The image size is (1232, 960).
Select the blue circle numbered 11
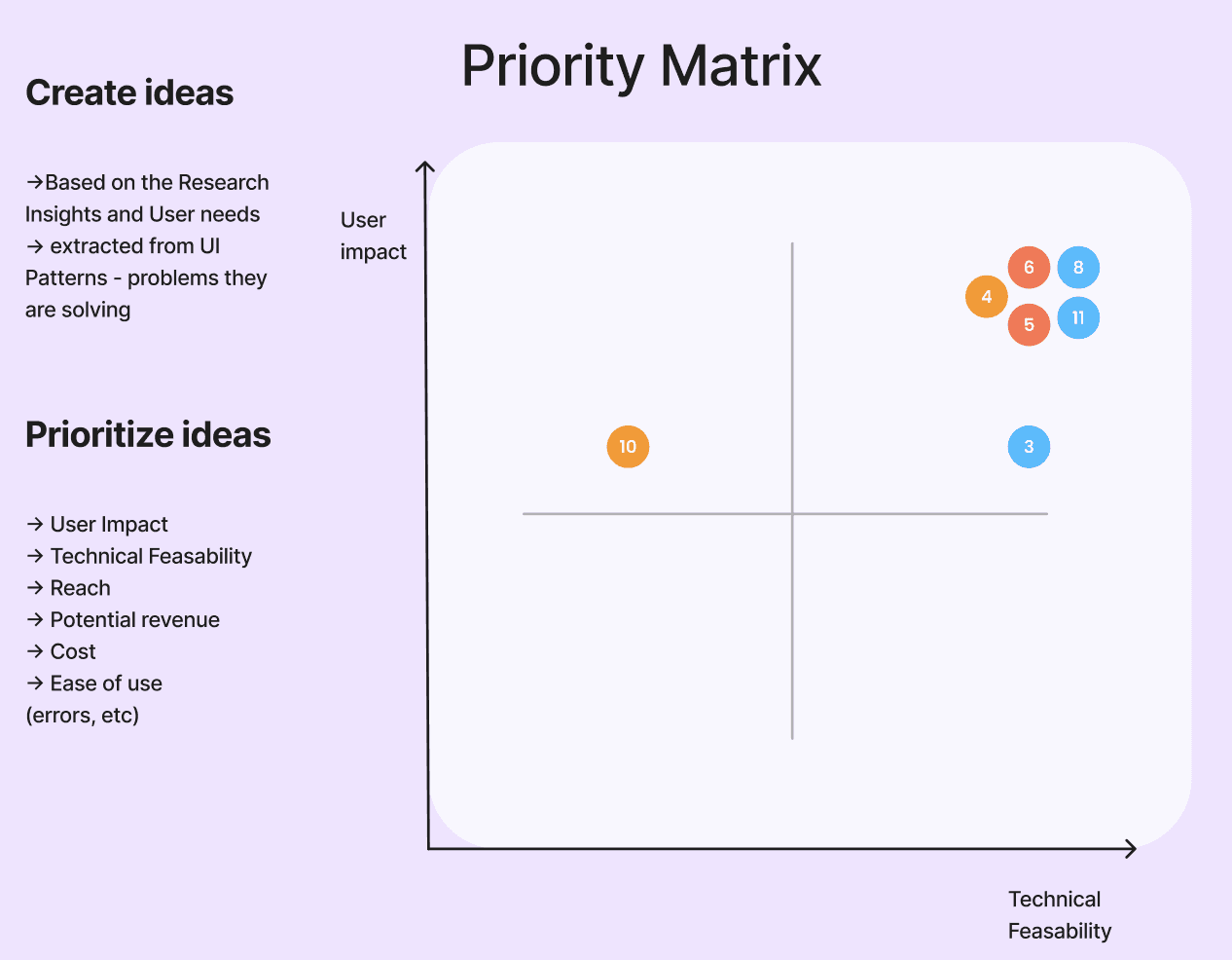pyautogui.click(x=1078, y=318)
